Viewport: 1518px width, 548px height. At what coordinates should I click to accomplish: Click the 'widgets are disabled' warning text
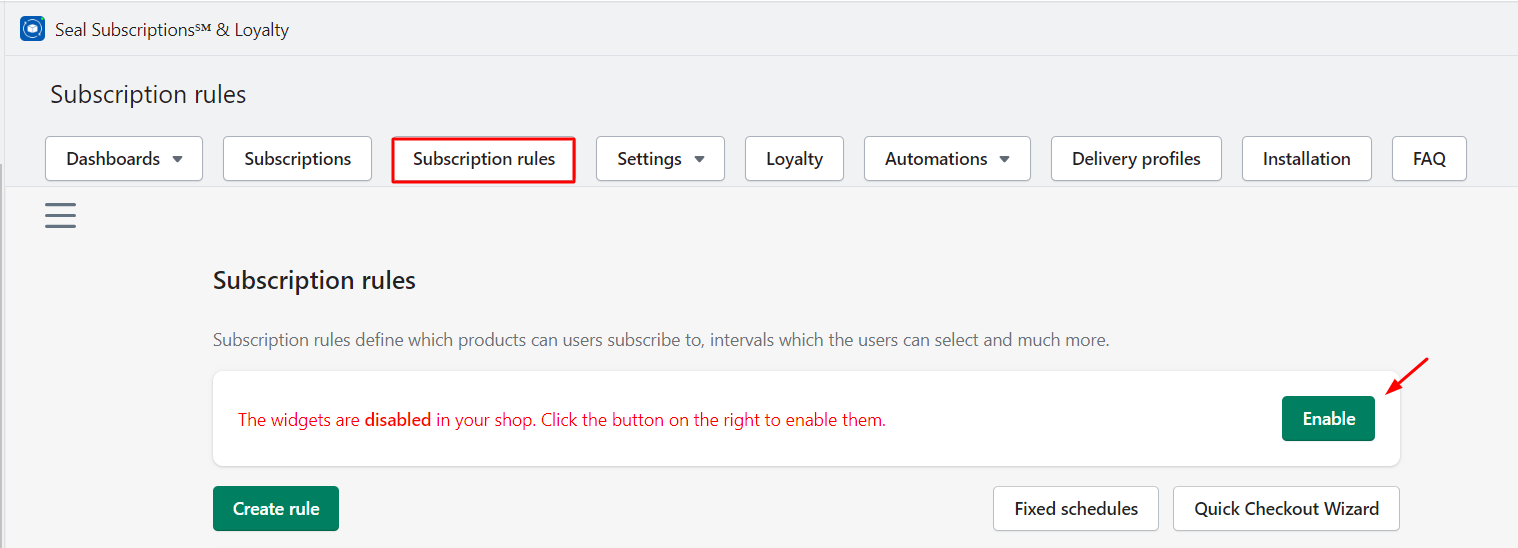pos(562,420)
